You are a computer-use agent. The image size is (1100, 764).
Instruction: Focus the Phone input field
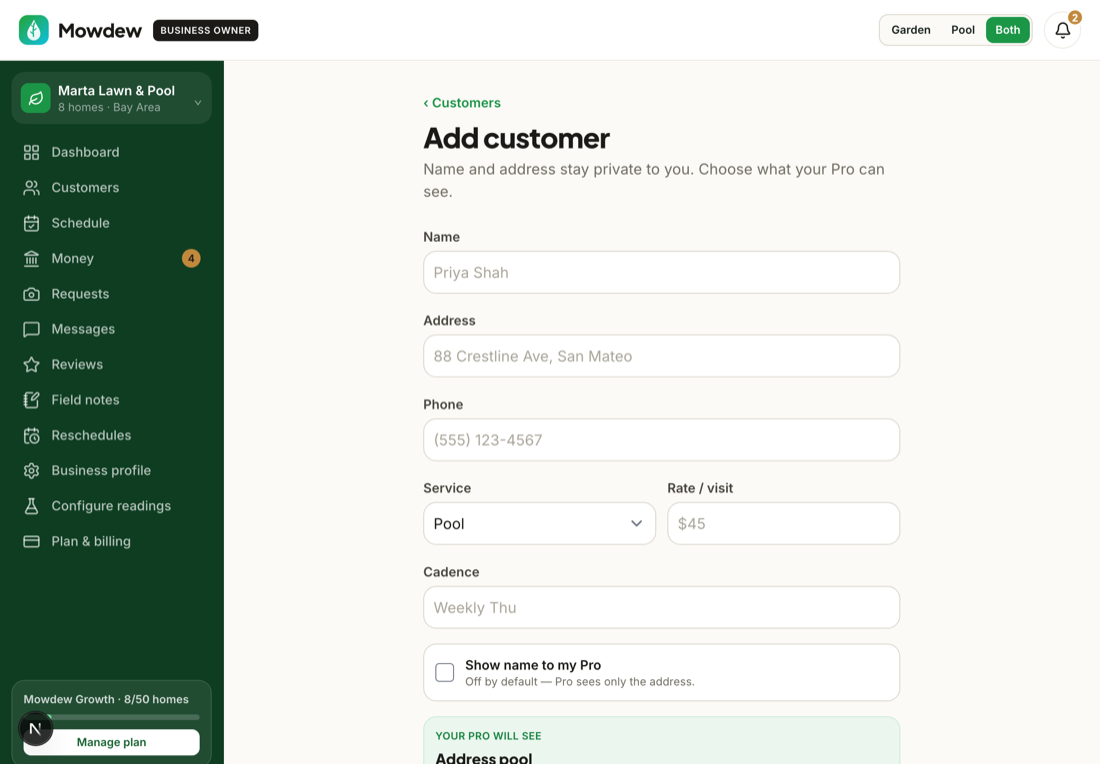point(661,440)
